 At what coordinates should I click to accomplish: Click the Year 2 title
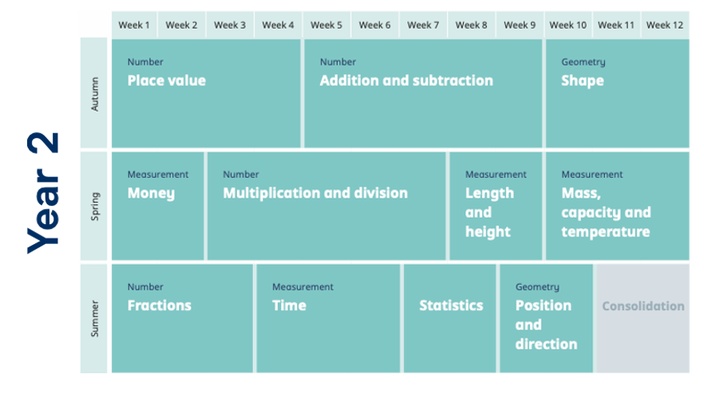(x=43, y=193)
